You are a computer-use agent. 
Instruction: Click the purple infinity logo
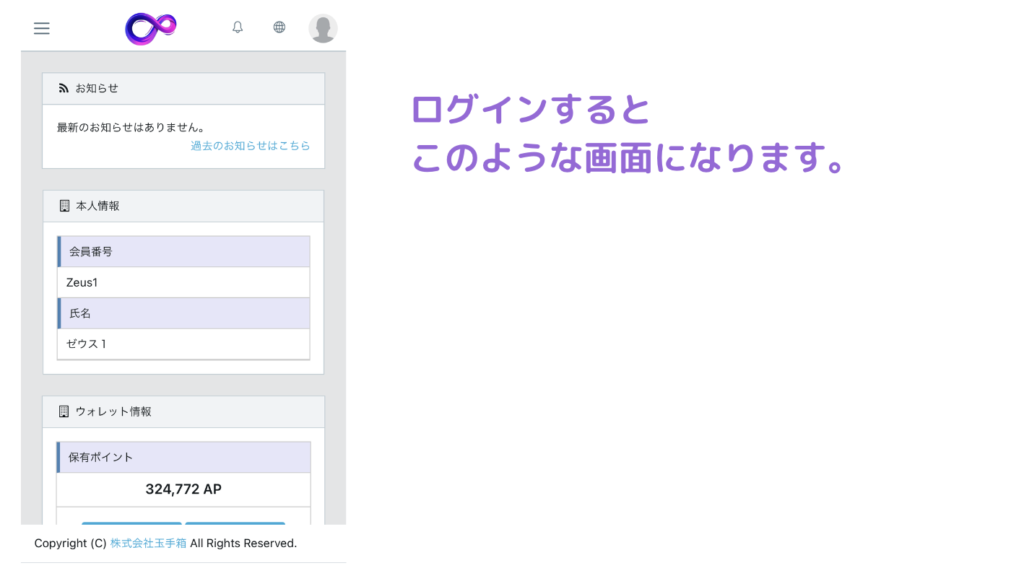151,28
